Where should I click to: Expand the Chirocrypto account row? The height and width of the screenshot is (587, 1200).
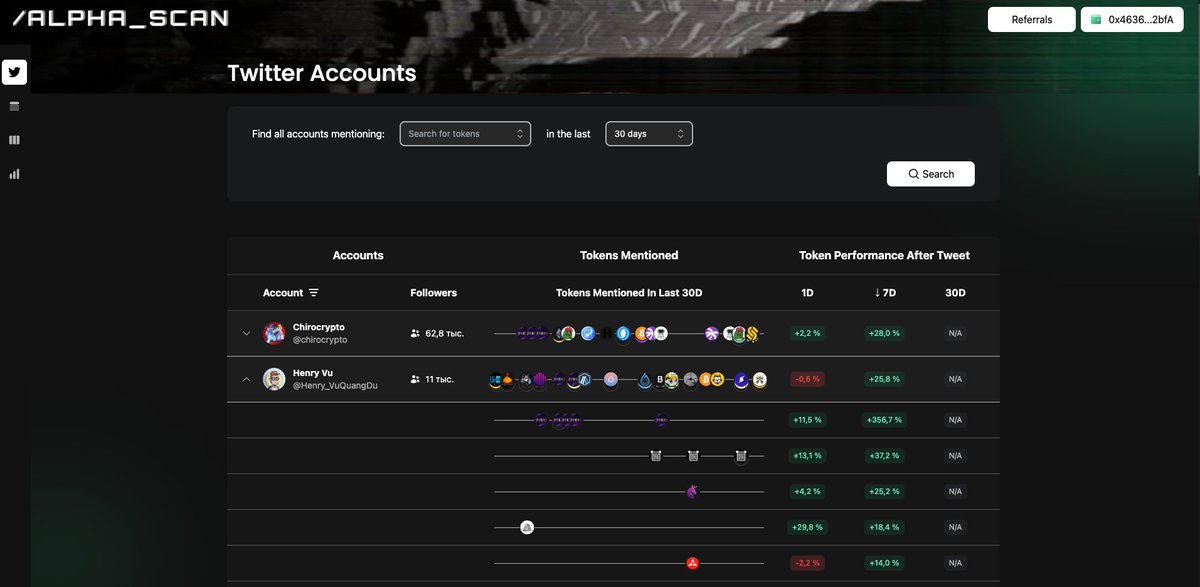tap(247, 334)
